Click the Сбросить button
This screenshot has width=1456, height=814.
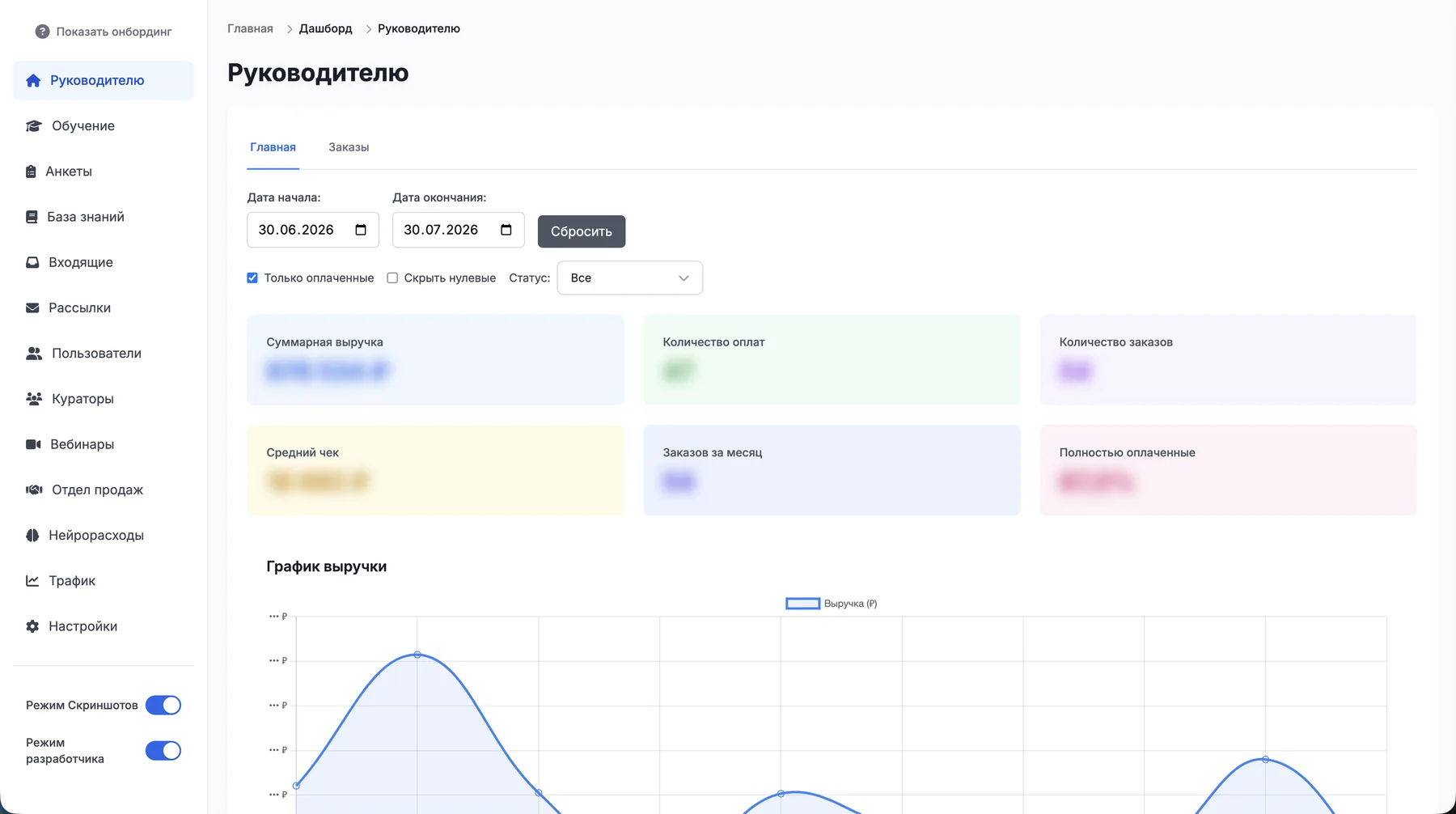click(x=582, y=231)
